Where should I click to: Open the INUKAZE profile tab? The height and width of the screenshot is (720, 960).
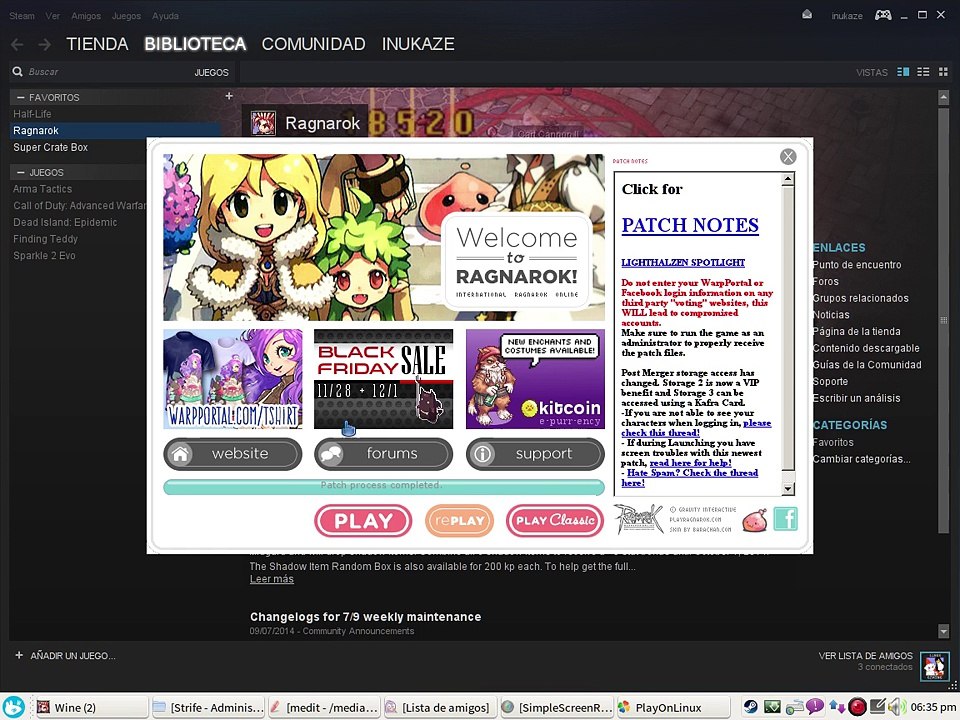tap(418, 44)
